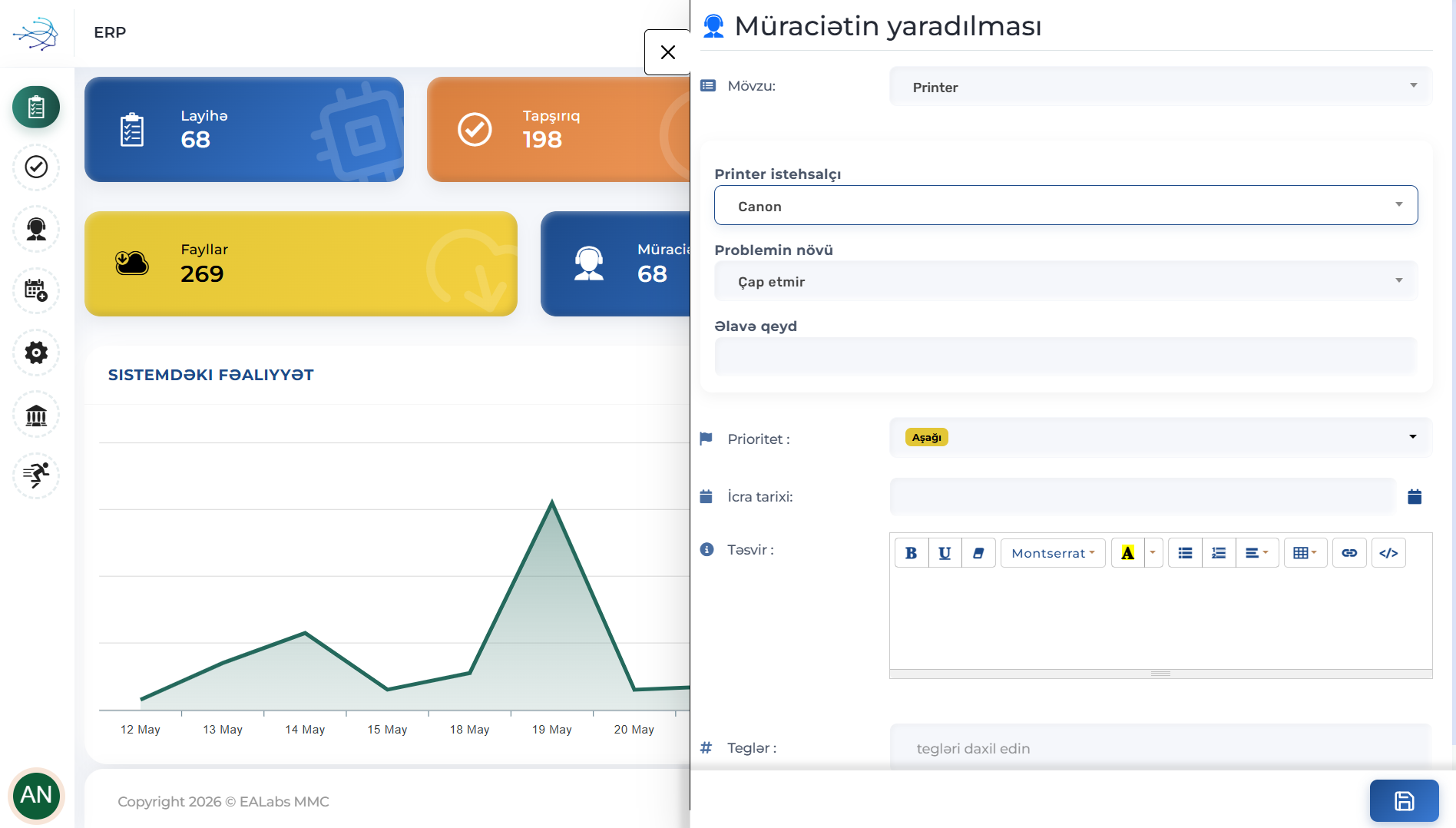Image resolution: width=1456 pixels, height=828 pixels.
Task: Open the running person sidebar icon
Action: 36,475
